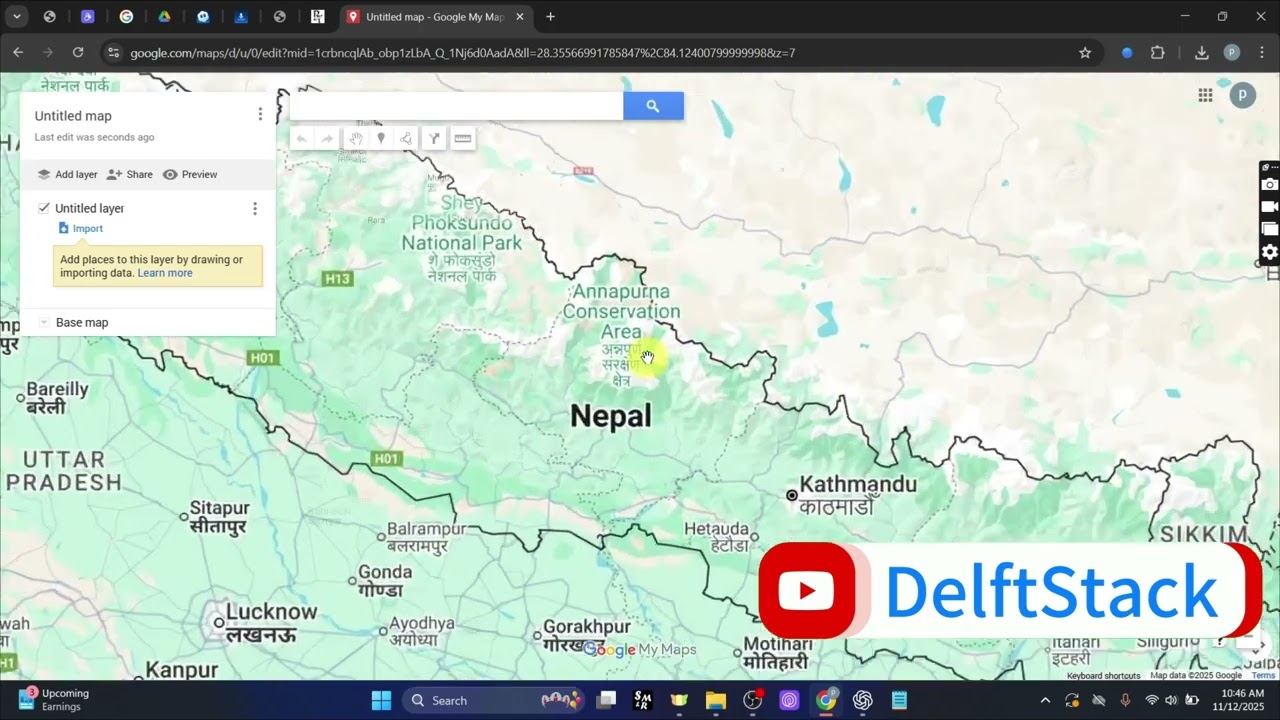Click the redo arrow in map toolbar

pos(326,139)
